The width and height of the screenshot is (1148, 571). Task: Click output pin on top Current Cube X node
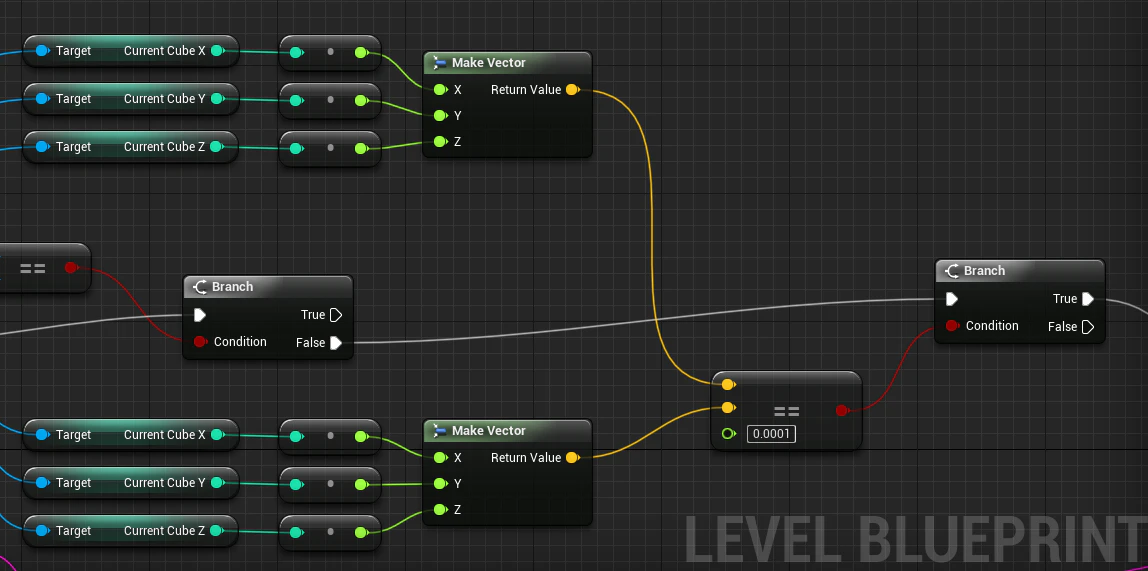pos(217,51)
